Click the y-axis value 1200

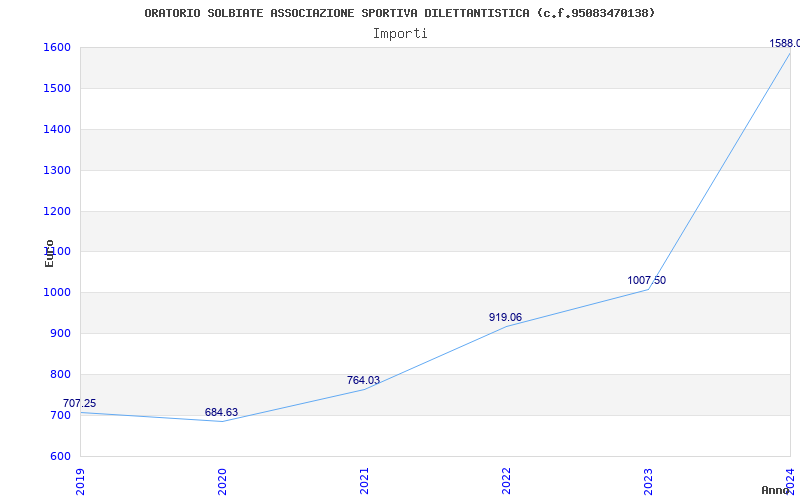coord(56,211)
